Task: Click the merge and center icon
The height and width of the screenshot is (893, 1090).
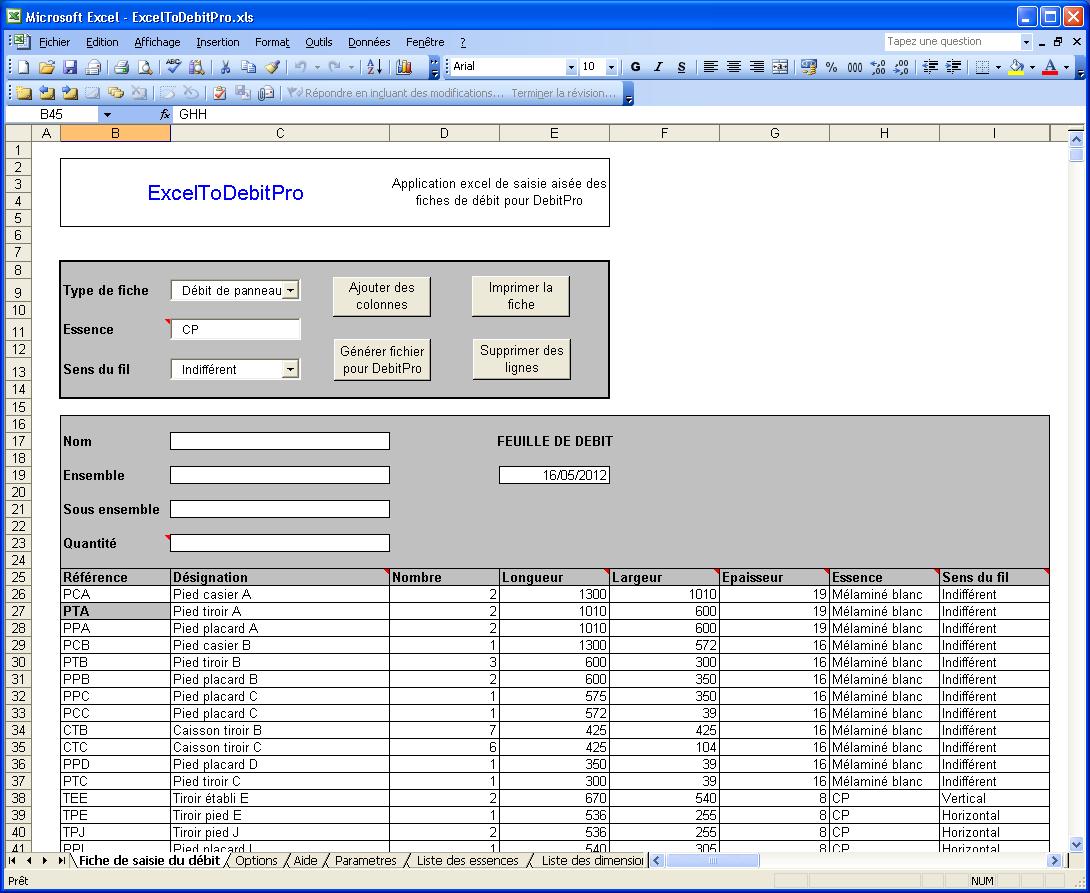Action: click(780, 67)
